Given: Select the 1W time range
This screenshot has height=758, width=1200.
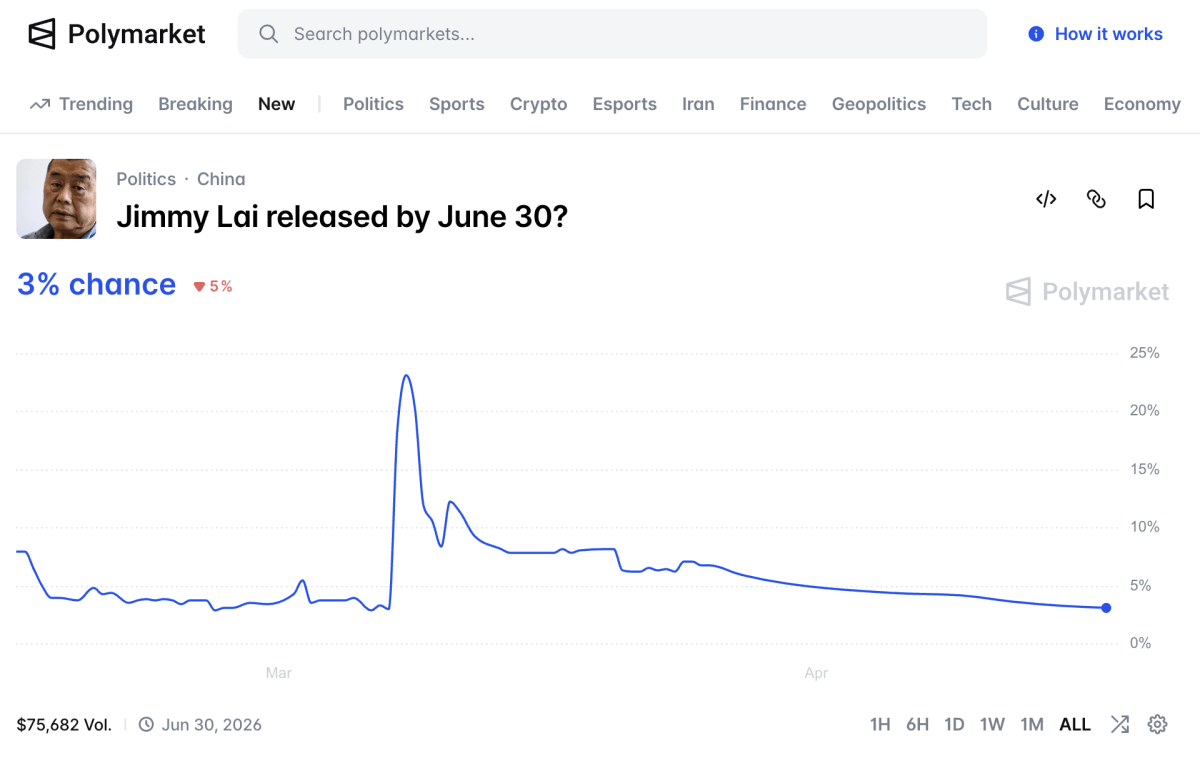Looking at the screenshot, I should (x=992, y=724).
